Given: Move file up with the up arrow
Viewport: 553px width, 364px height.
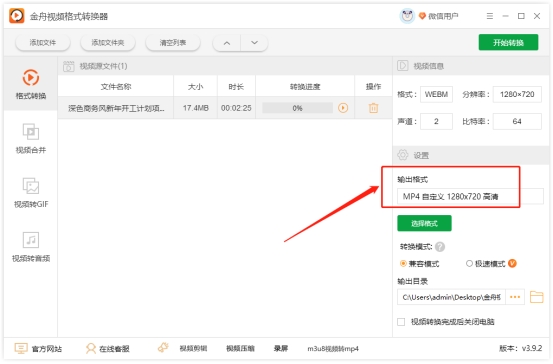Looking at the screenshot, I should (x=227, y=43).
